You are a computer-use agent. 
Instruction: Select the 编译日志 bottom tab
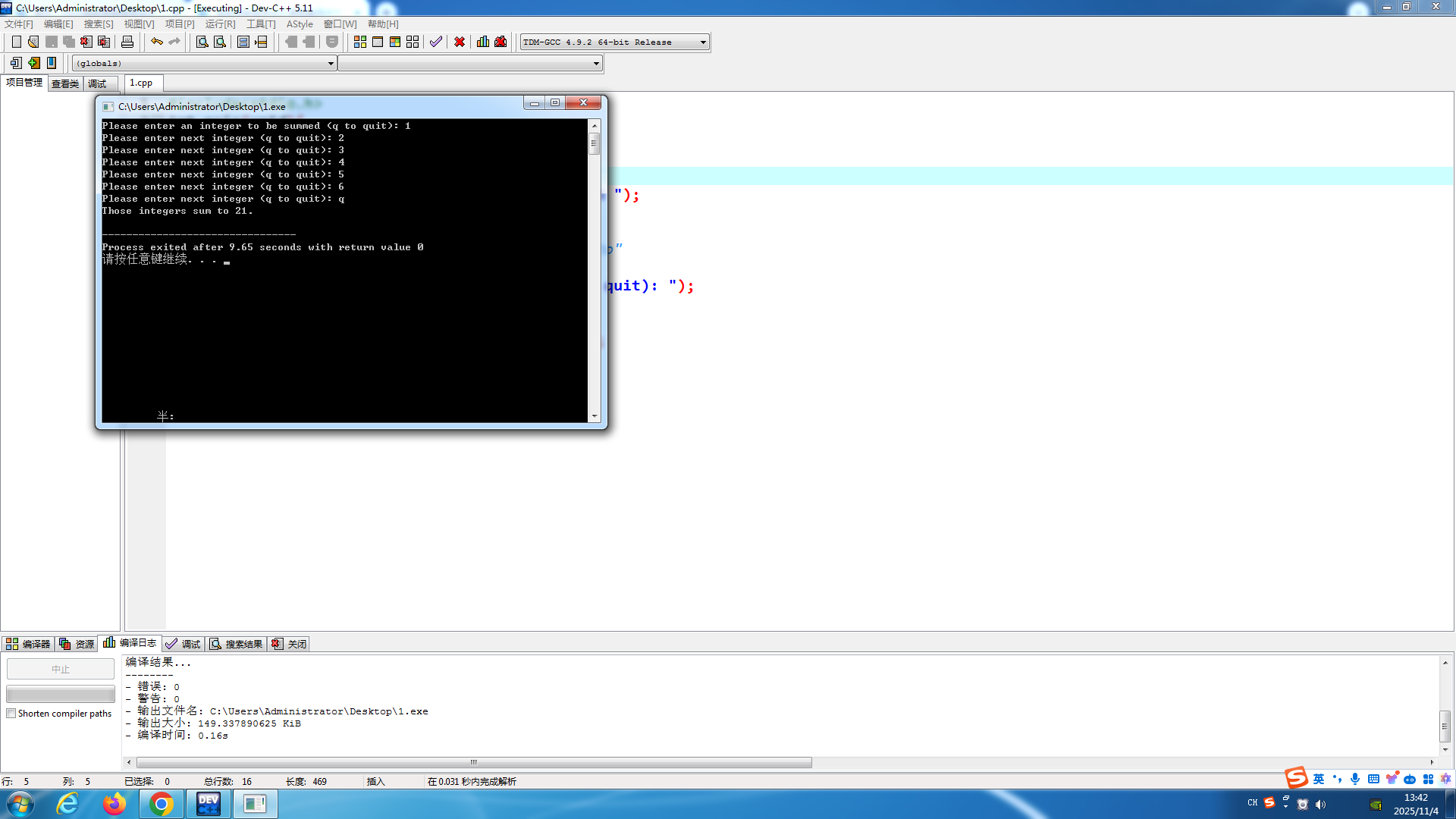pyautogui.click(x=130, y=643)
